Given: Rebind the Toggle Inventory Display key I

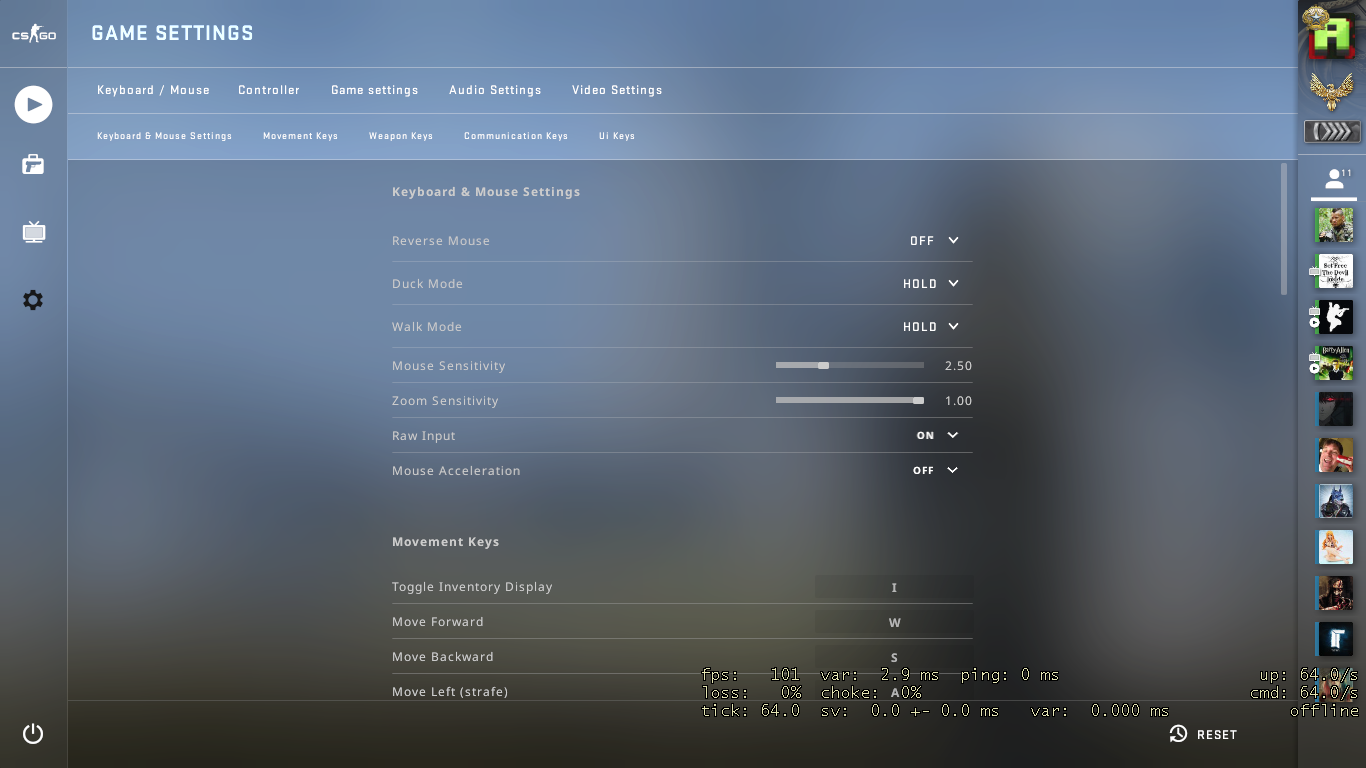Looking at the screenshot, I should (x=894, y=587).
